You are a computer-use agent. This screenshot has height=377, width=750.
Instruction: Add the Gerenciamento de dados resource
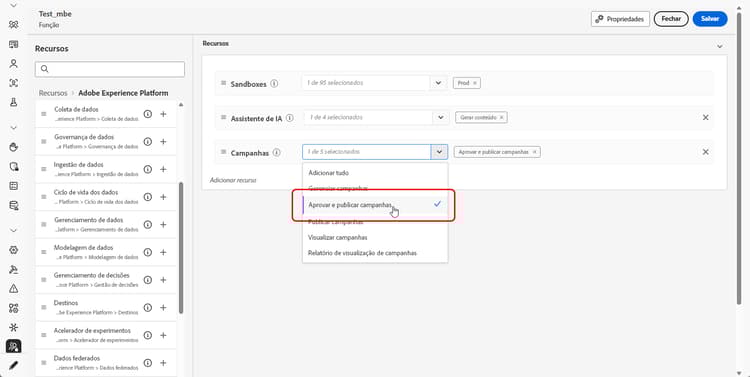163,224
